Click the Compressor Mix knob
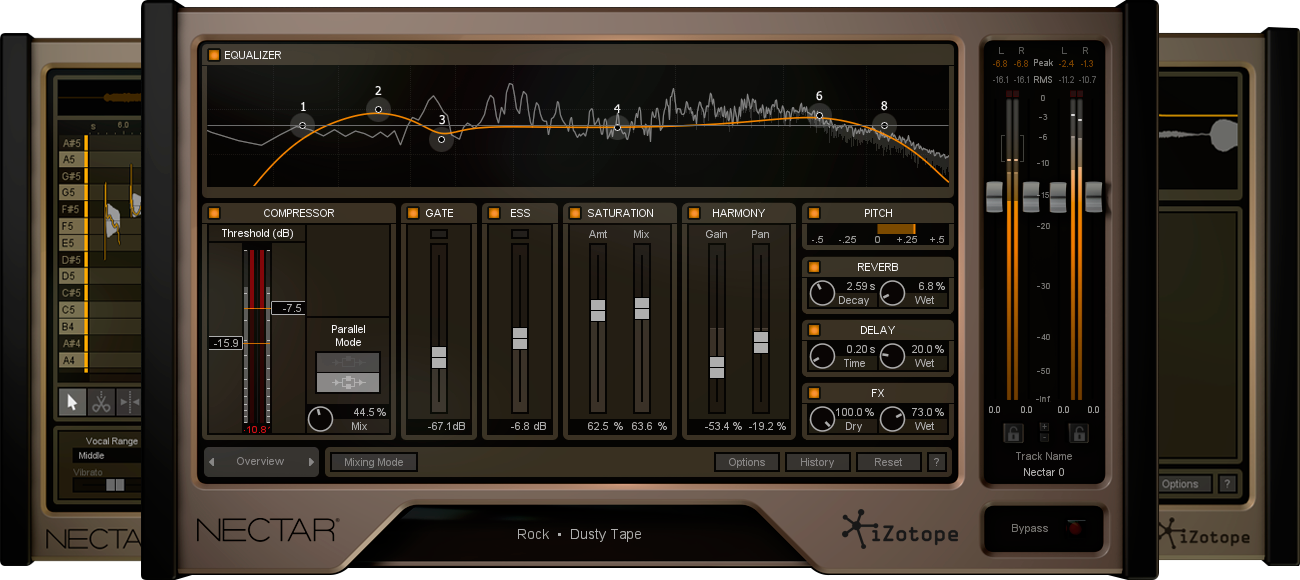This screenshot has width=1300, height=580. pos(320,418)
